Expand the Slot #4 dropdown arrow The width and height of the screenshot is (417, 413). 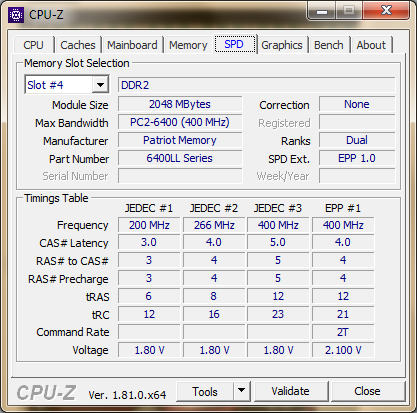[100, 85]
